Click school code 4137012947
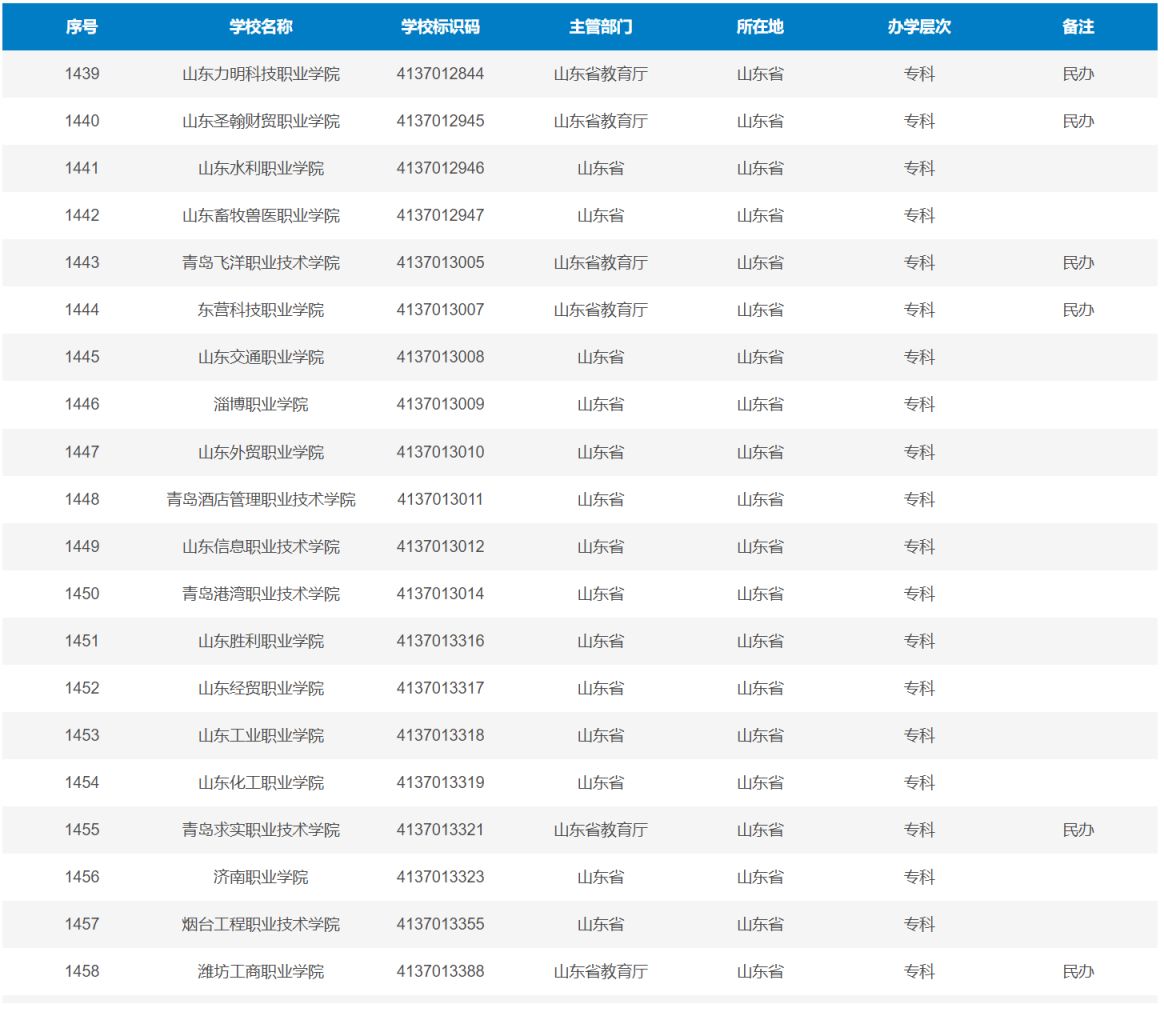The image size is (1164, 1012). [440, 215]
